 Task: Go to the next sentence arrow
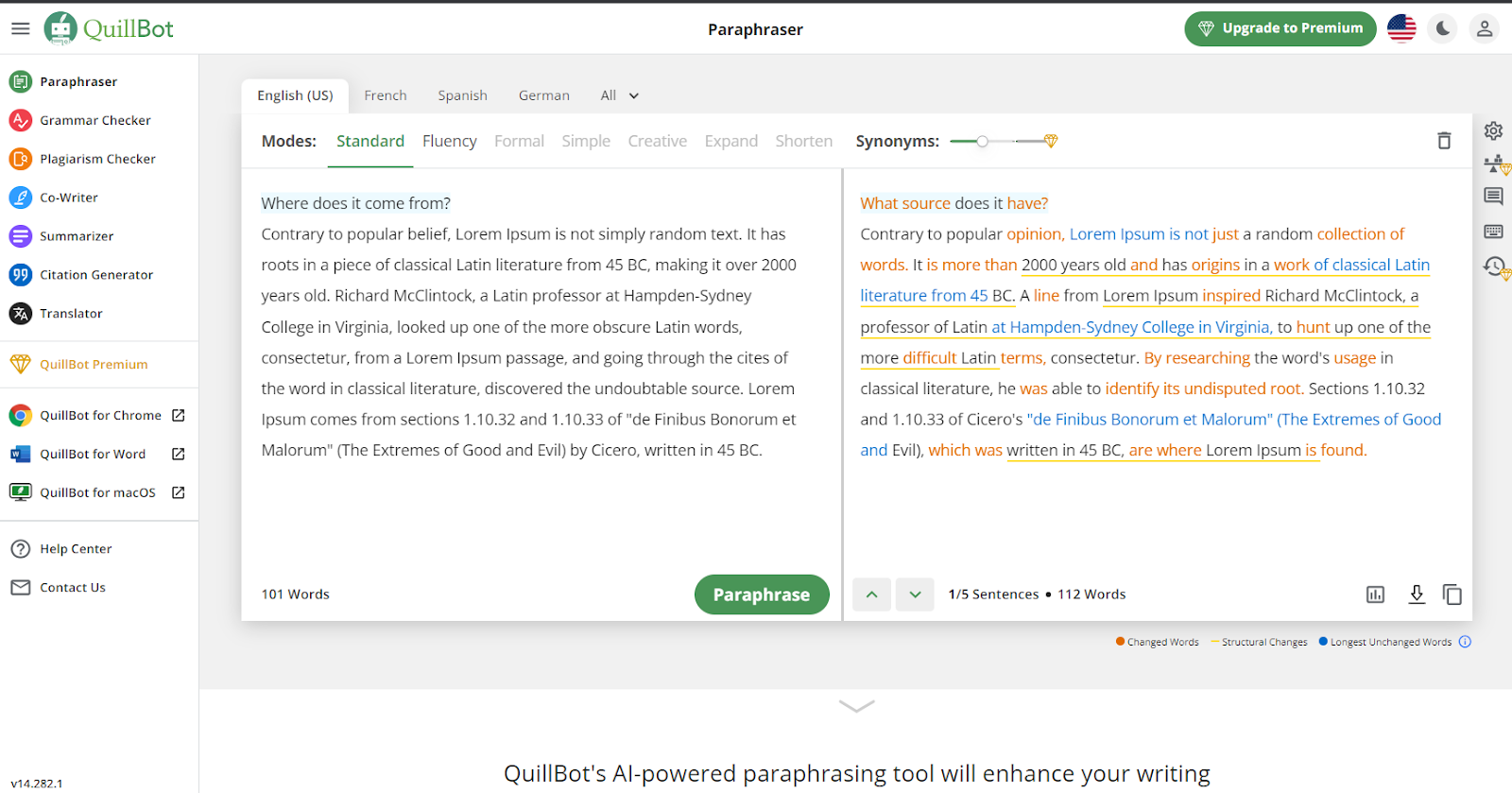(915, 595)
